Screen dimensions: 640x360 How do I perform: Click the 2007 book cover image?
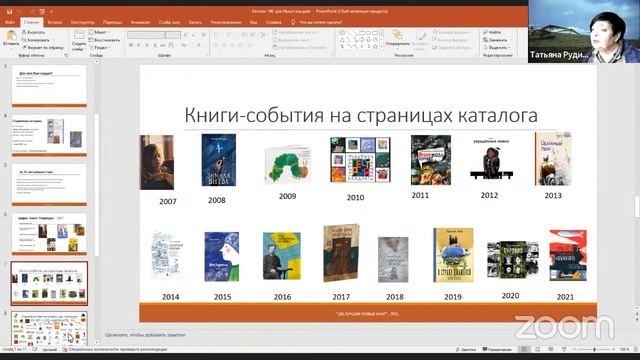pyautogui.click(x=157, y=162)
